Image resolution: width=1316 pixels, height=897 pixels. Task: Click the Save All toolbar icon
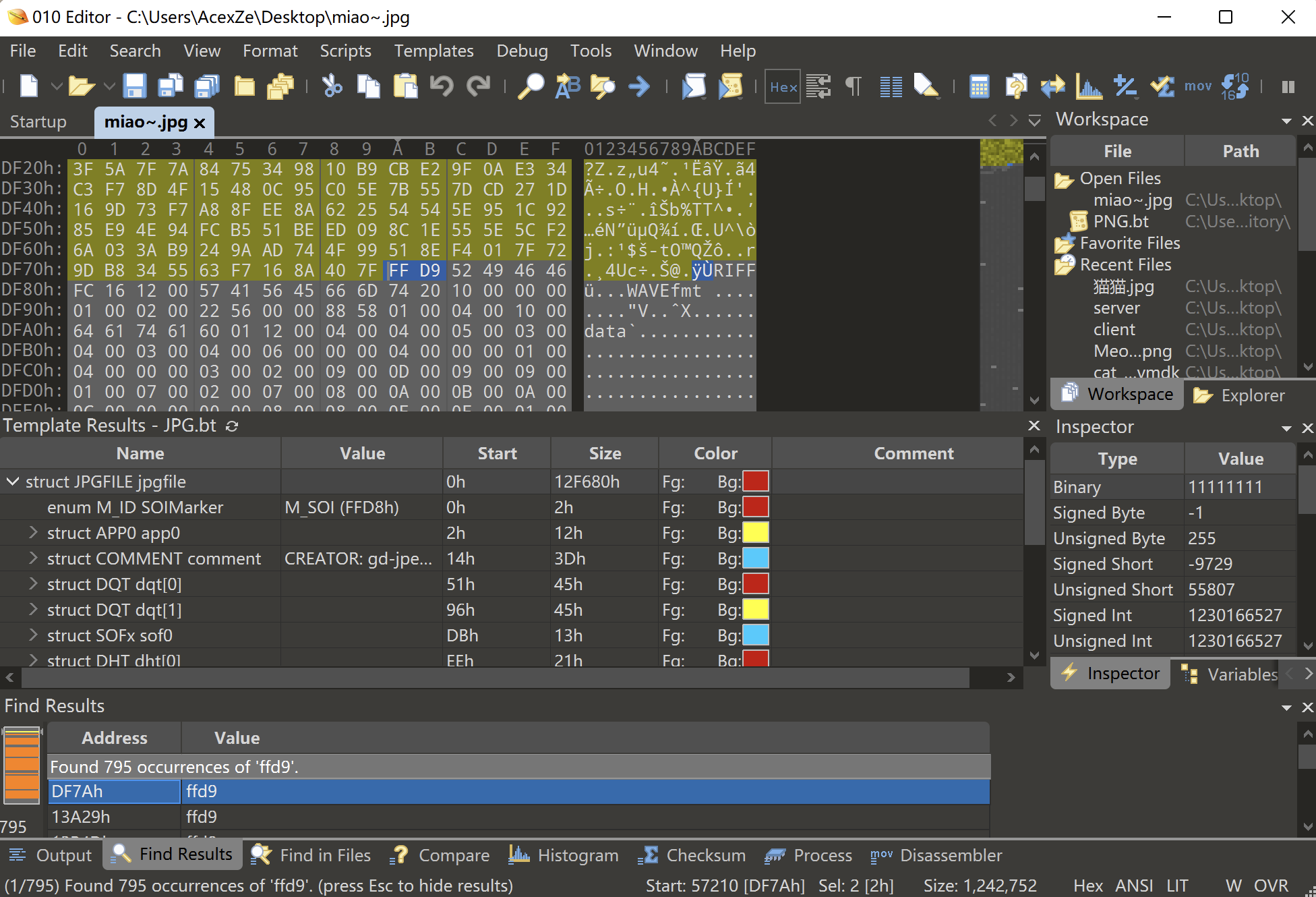tap(207, 86)
